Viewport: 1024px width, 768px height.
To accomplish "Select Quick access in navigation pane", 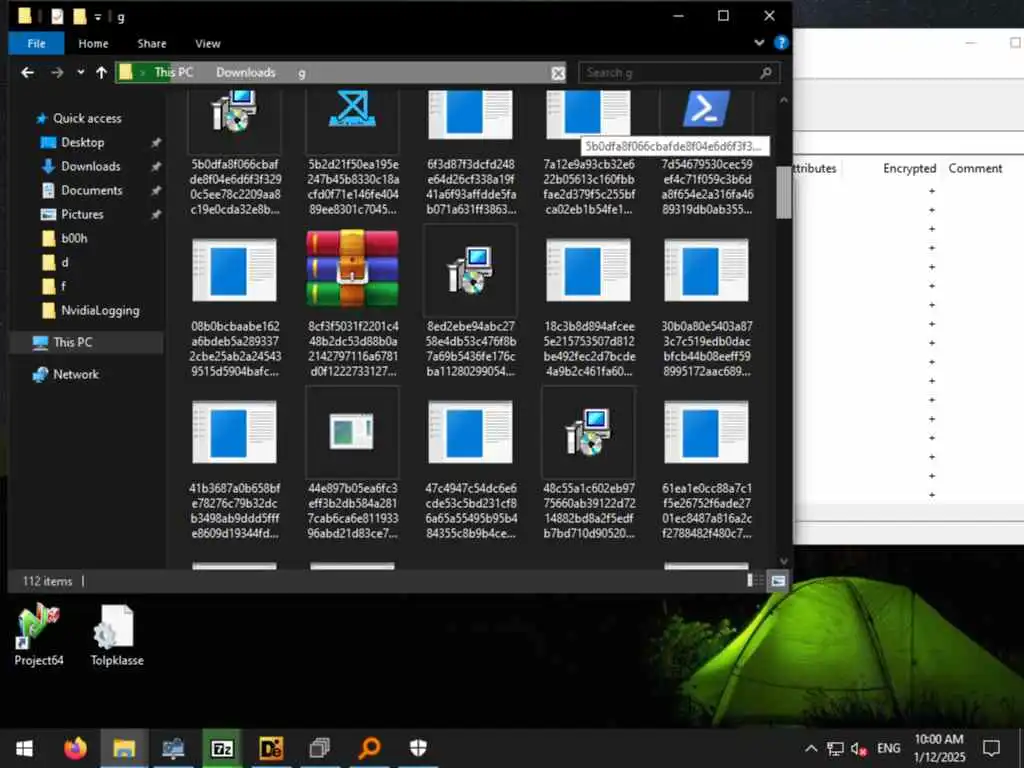I will point(87,118).
